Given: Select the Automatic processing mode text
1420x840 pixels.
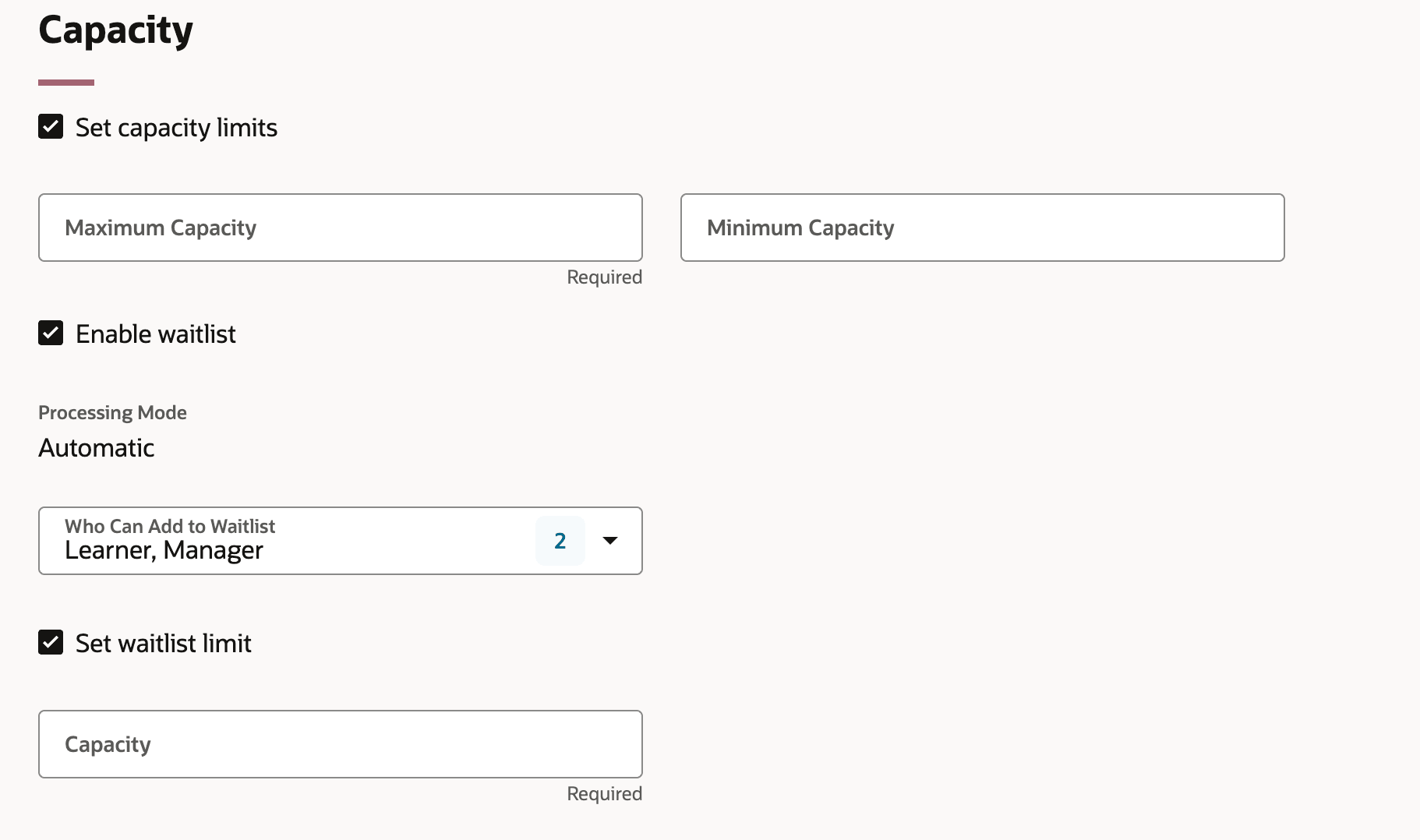Looking at the screenshot, I should (95, 447).
